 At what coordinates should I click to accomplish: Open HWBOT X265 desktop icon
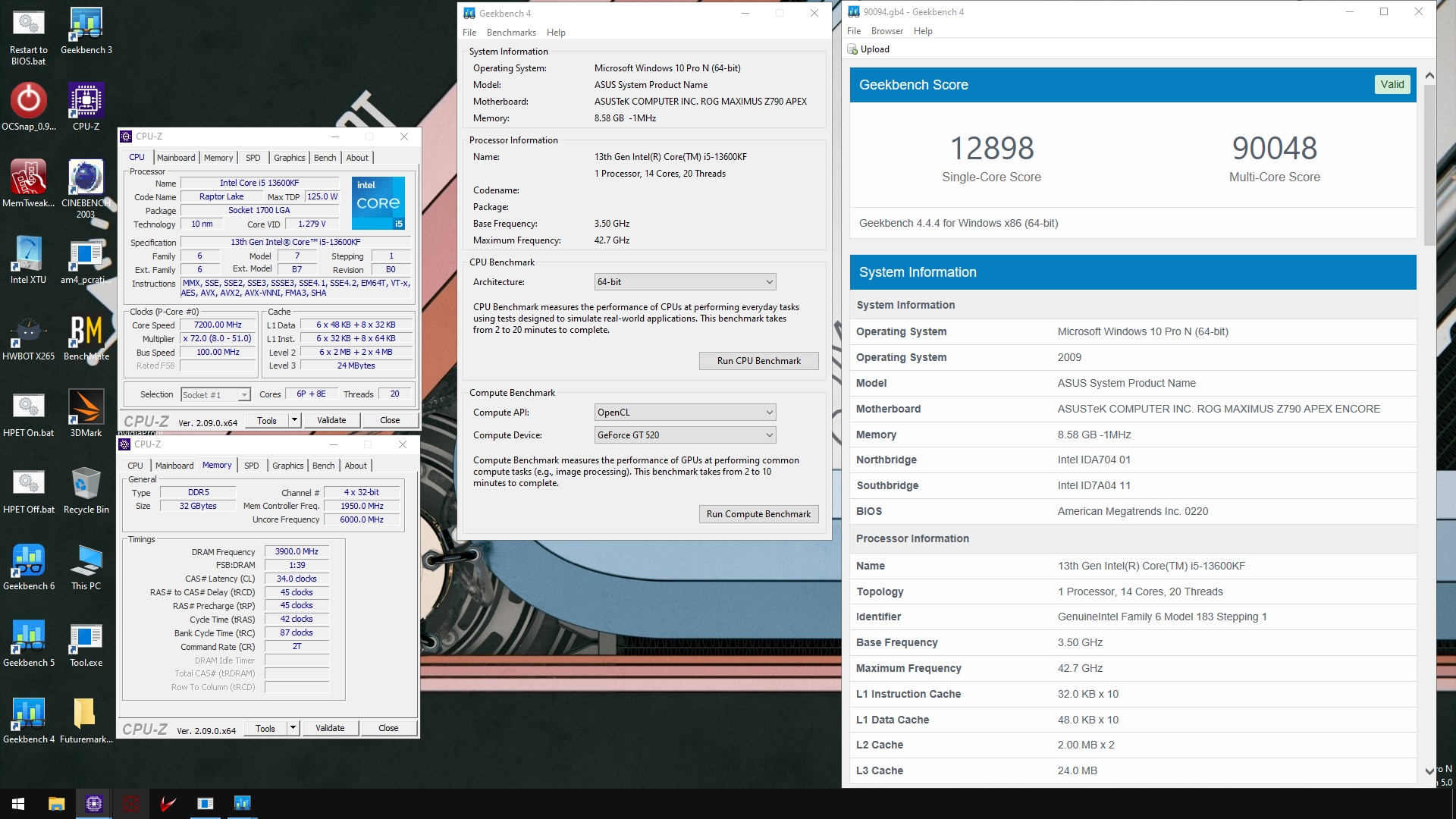click(28, 337)
